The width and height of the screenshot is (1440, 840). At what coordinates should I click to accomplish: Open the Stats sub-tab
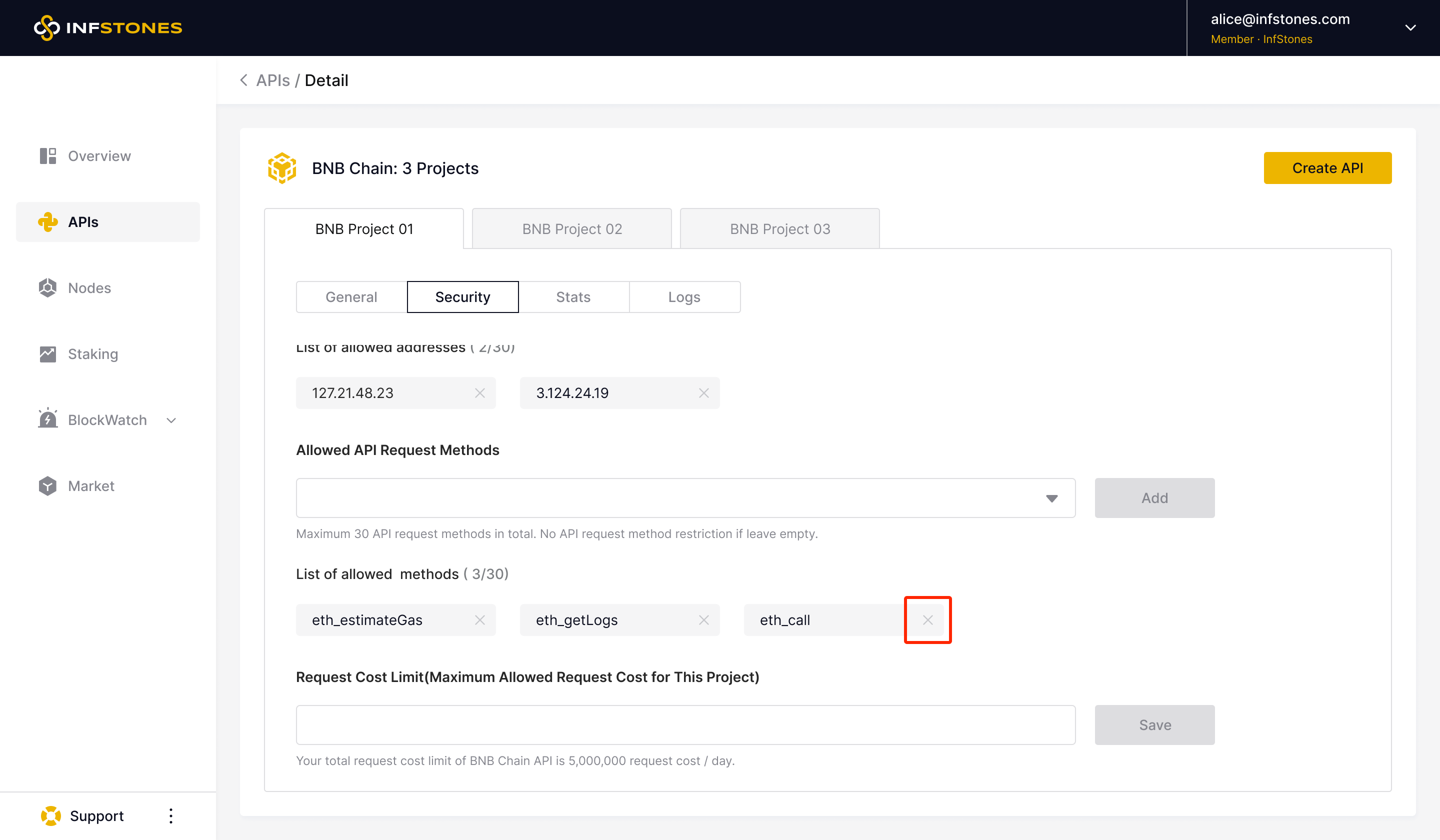coord(573,297)
